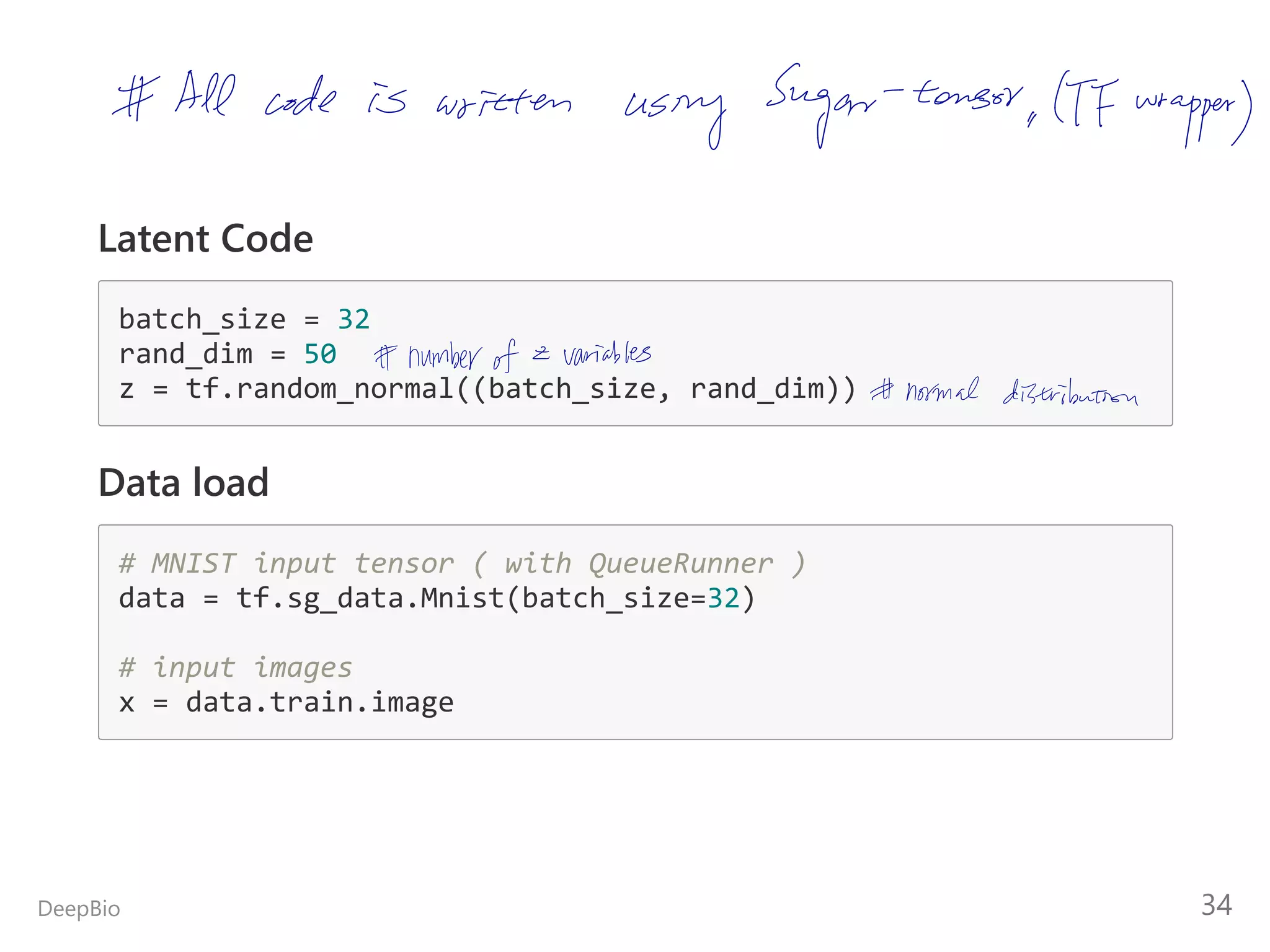Click the line 'batch_size = 32'
This screenshot has width=1270, height=952.
click(x=244, y=320)
